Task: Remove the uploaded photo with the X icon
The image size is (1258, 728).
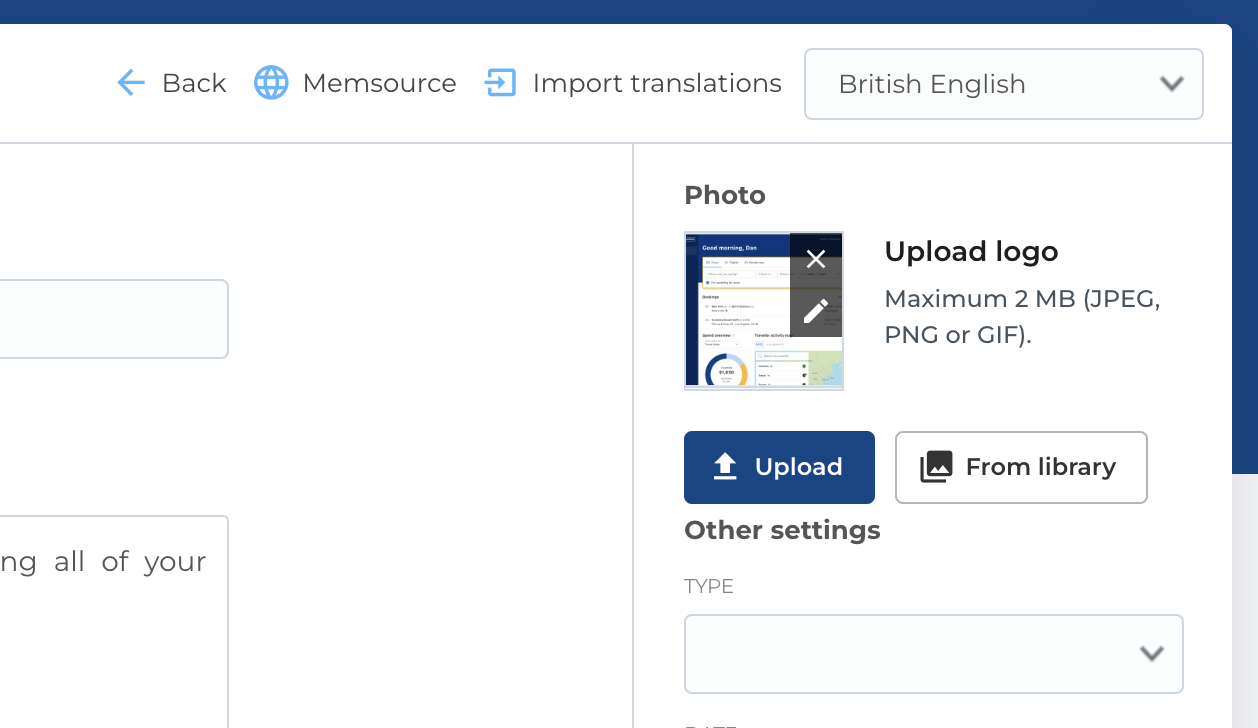Action: [x=815, y=260]
